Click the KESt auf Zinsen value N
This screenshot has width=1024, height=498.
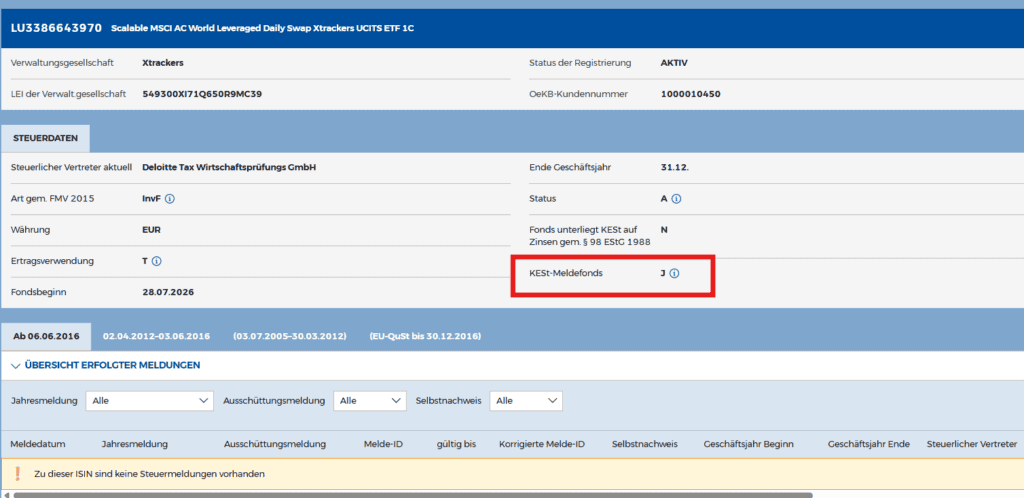(664, 230)
